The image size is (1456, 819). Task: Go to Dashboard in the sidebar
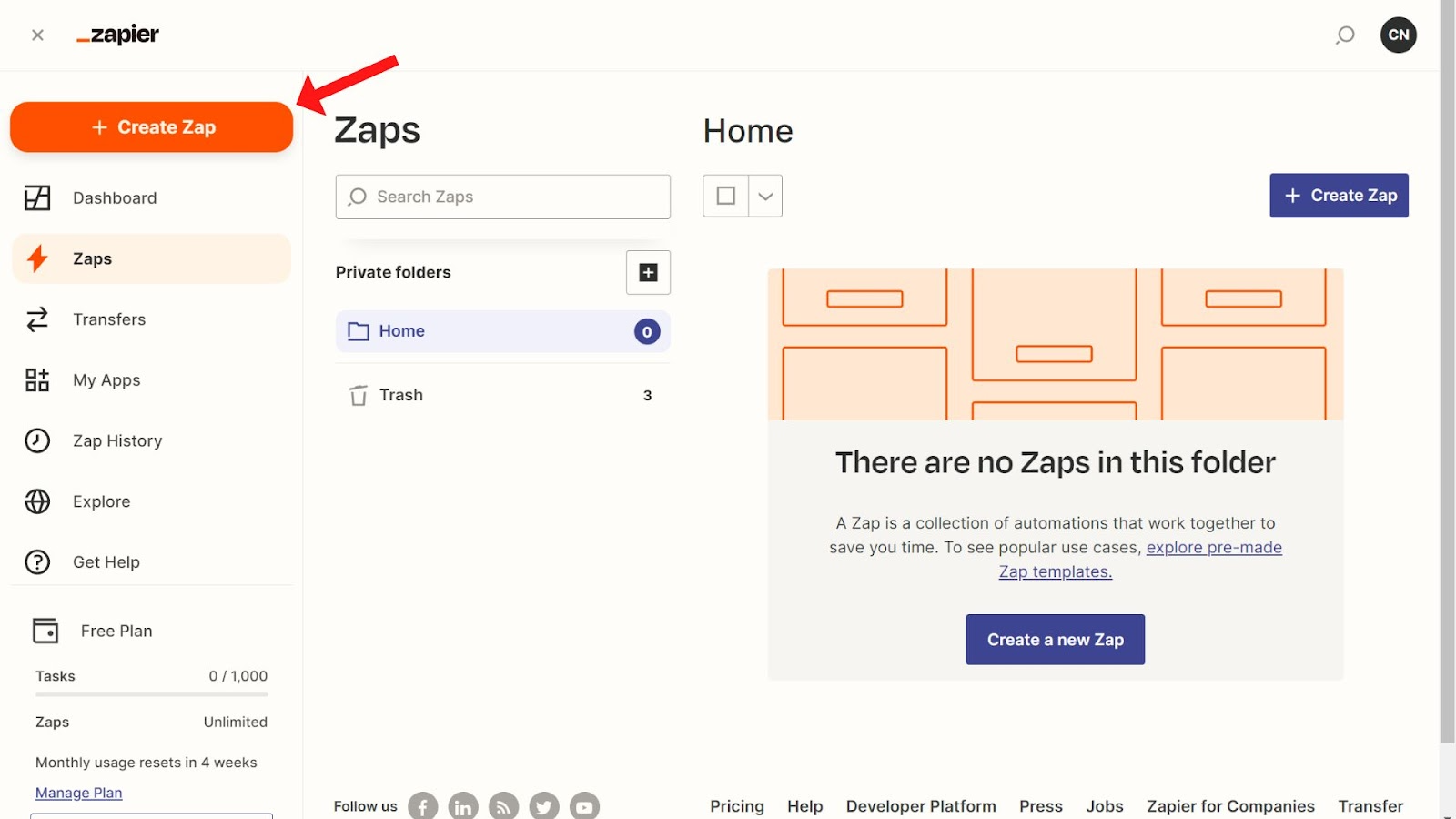pyautogui.click(x=151, y=197)
